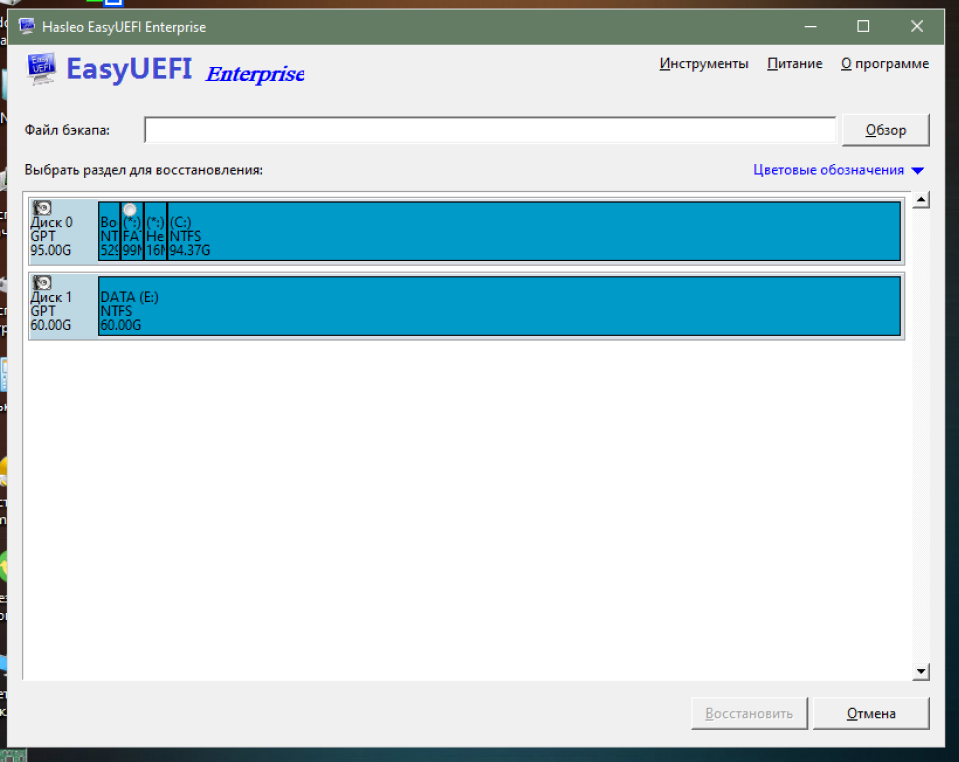Viewport: 959px width, 762px height.
Task: Click the Enterprise edition label
Action: click(x=255, y=74)
